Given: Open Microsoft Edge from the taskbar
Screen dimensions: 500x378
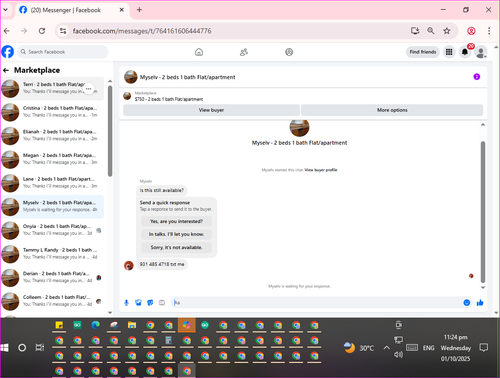Looking at the screenshot, I should (x=95, y=325).
